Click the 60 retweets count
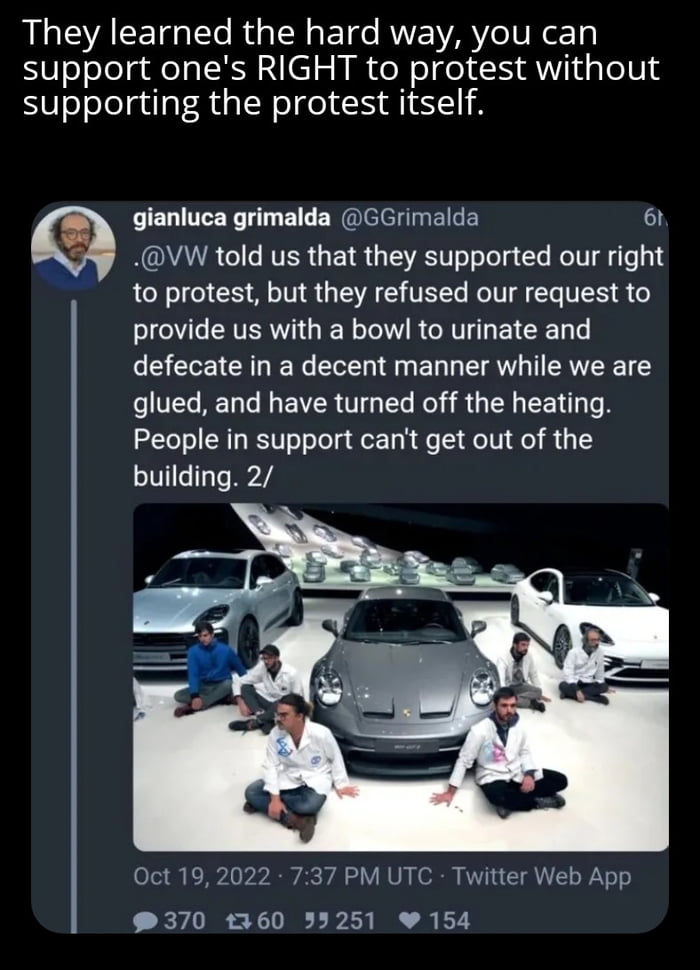Image resolution: width=700 pixels, height=970 pixels. coord(271,920)
